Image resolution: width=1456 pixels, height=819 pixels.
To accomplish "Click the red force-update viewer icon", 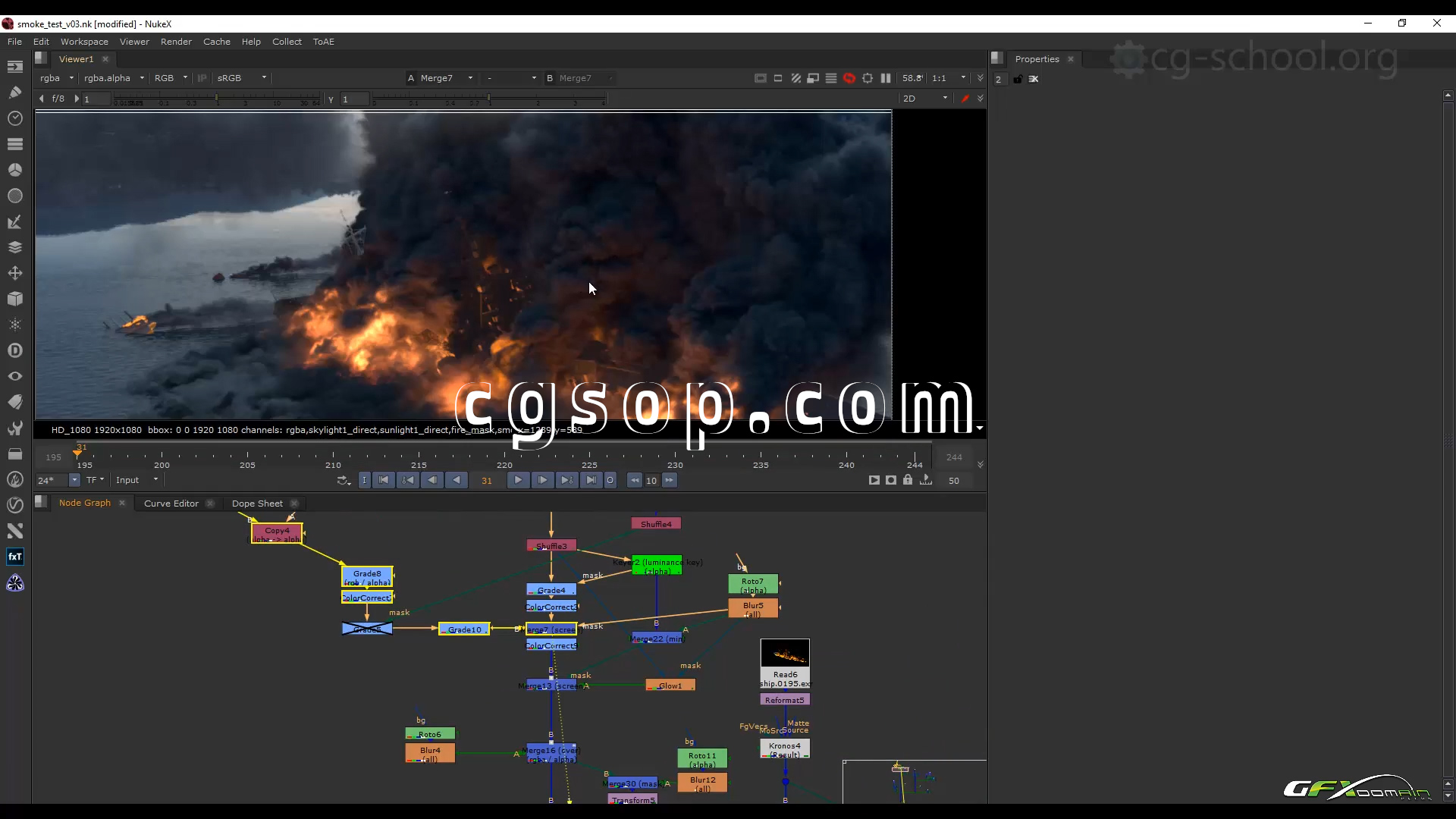I will tap(849, 78).
